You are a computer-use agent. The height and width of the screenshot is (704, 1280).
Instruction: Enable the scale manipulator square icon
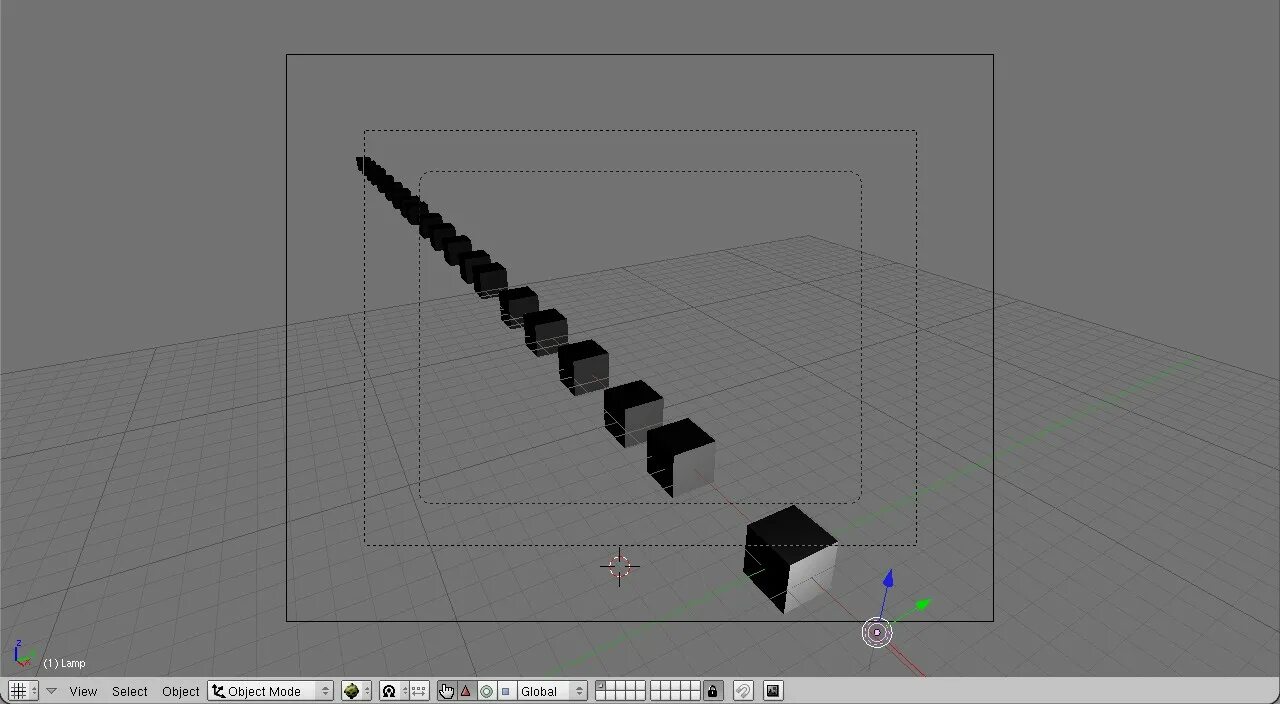pyautogui.click(x=505, y=691)
